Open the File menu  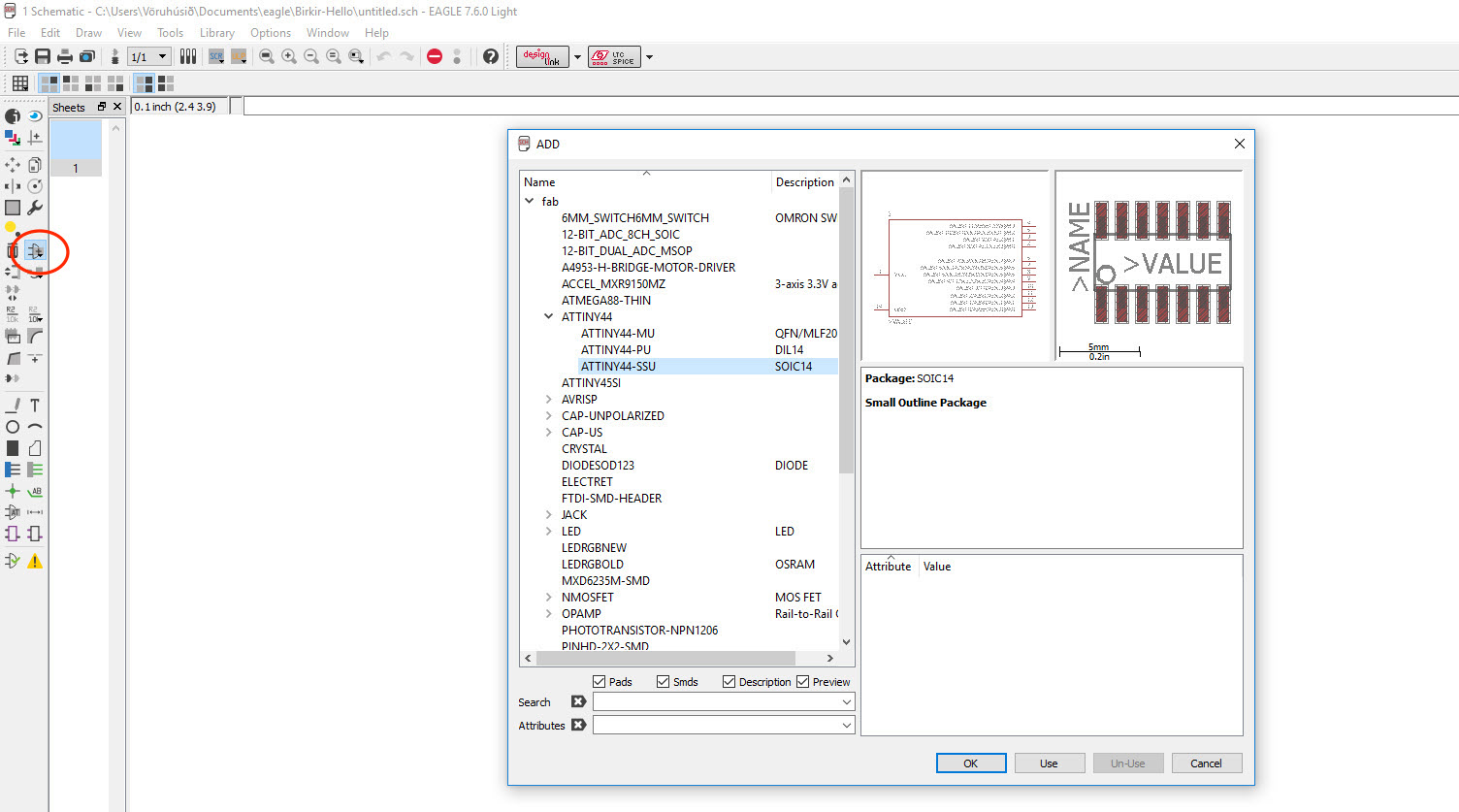pos(16,33)
